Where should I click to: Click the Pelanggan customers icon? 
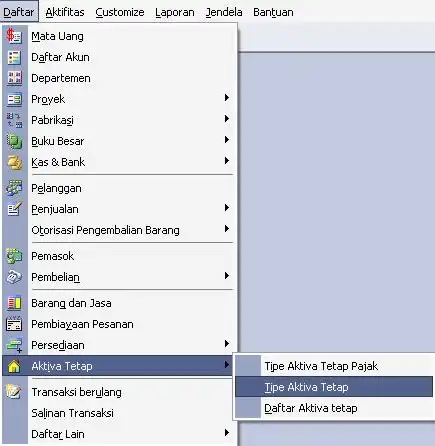click(x=14, y=188)
